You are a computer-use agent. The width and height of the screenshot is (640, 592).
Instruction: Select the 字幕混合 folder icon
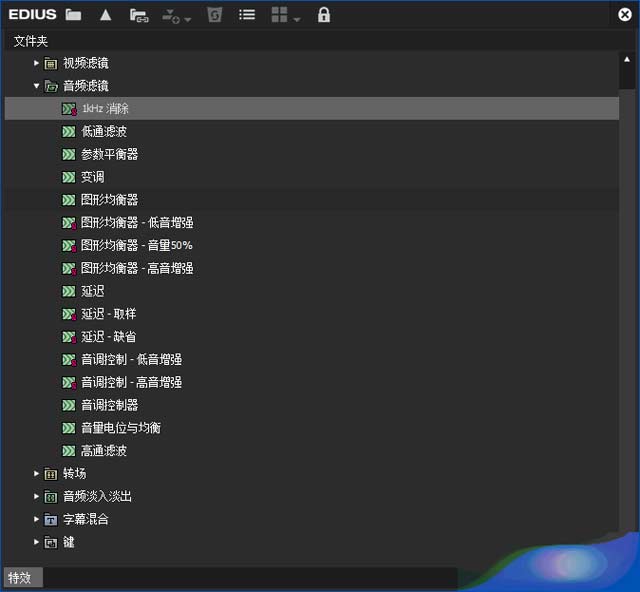[51, 520]
